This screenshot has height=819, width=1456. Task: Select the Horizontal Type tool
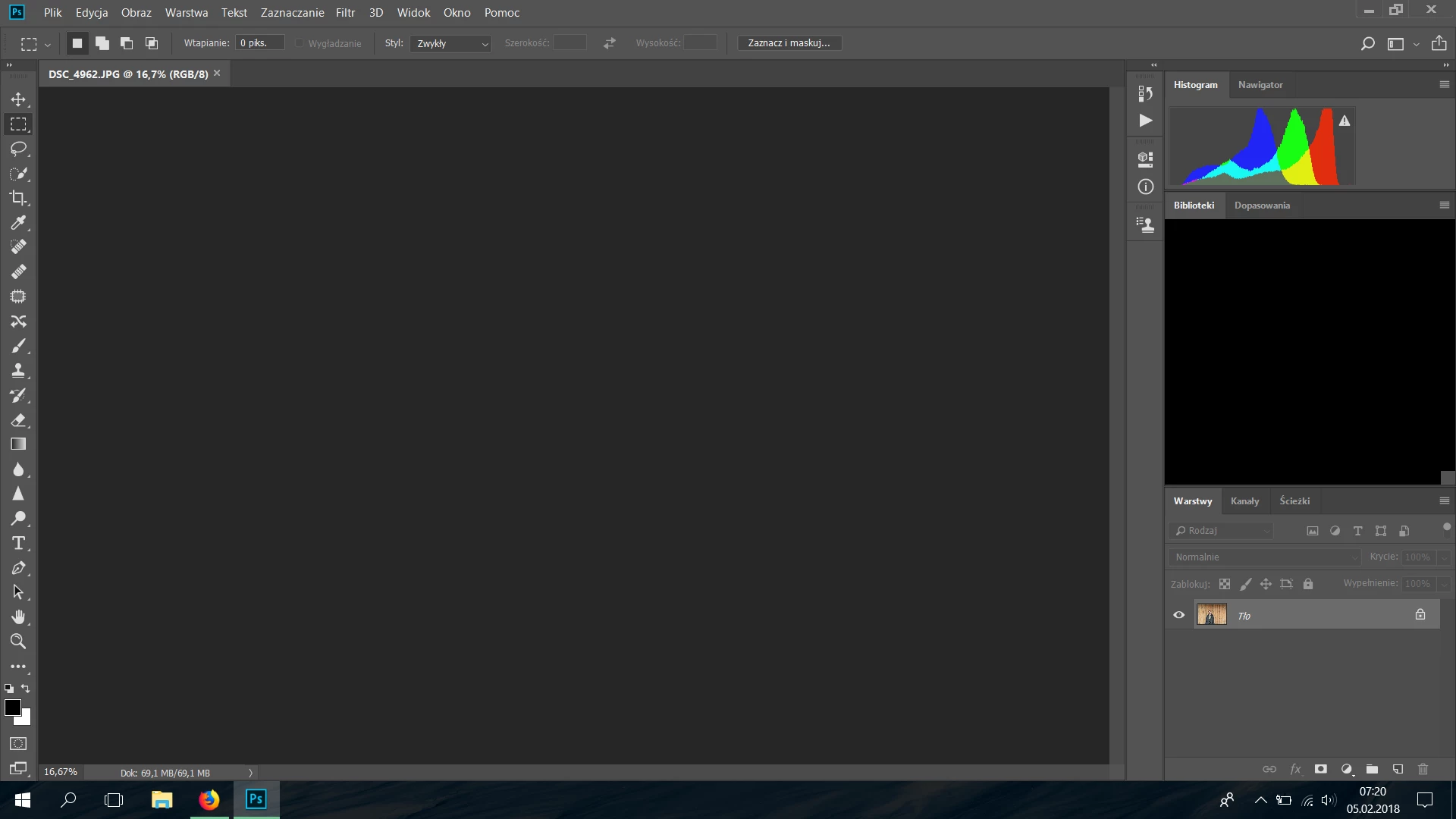18,543
